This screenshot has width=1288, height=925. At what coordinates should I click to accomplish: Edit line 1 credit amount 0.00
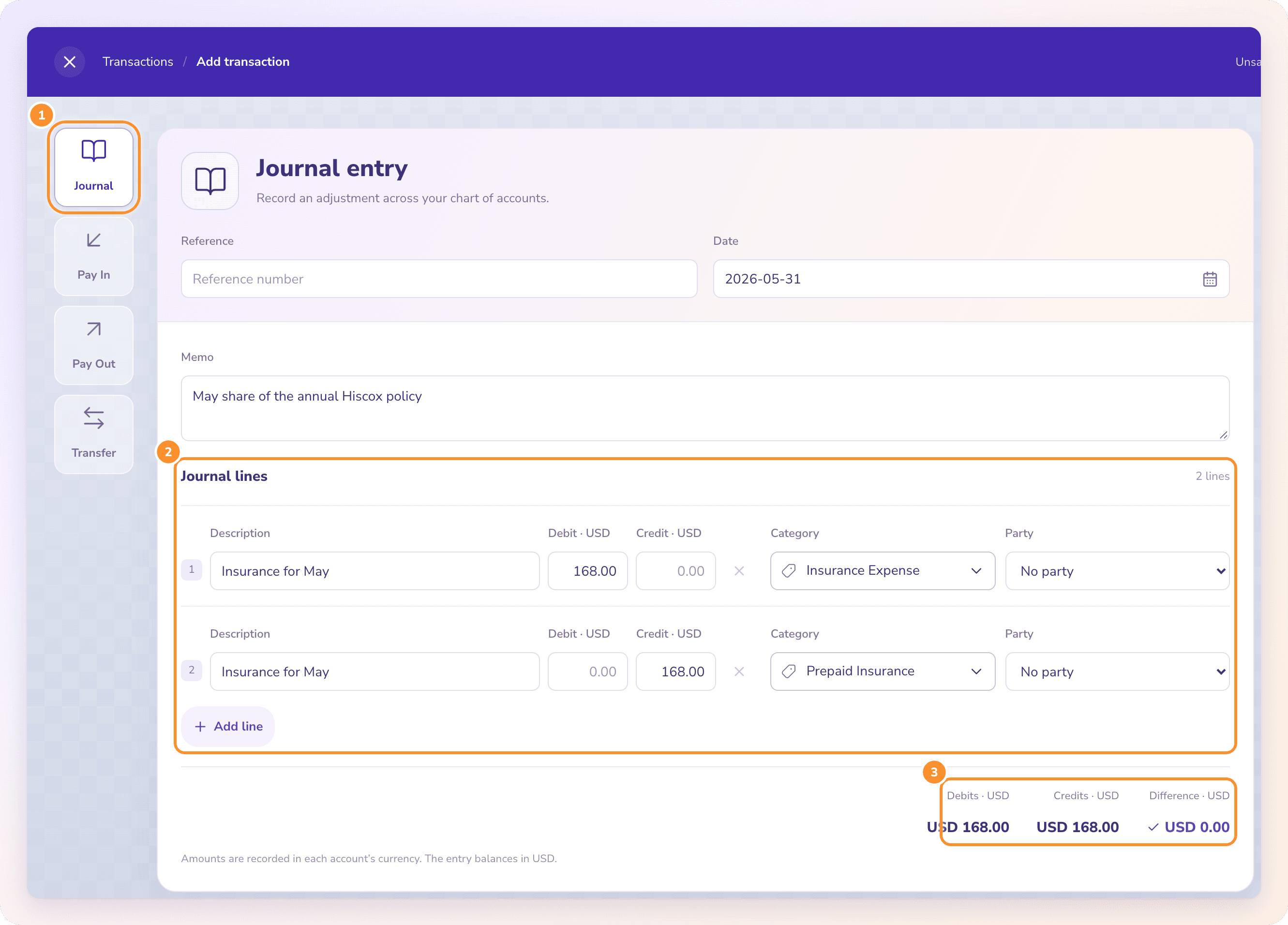[x=675, y=571]
